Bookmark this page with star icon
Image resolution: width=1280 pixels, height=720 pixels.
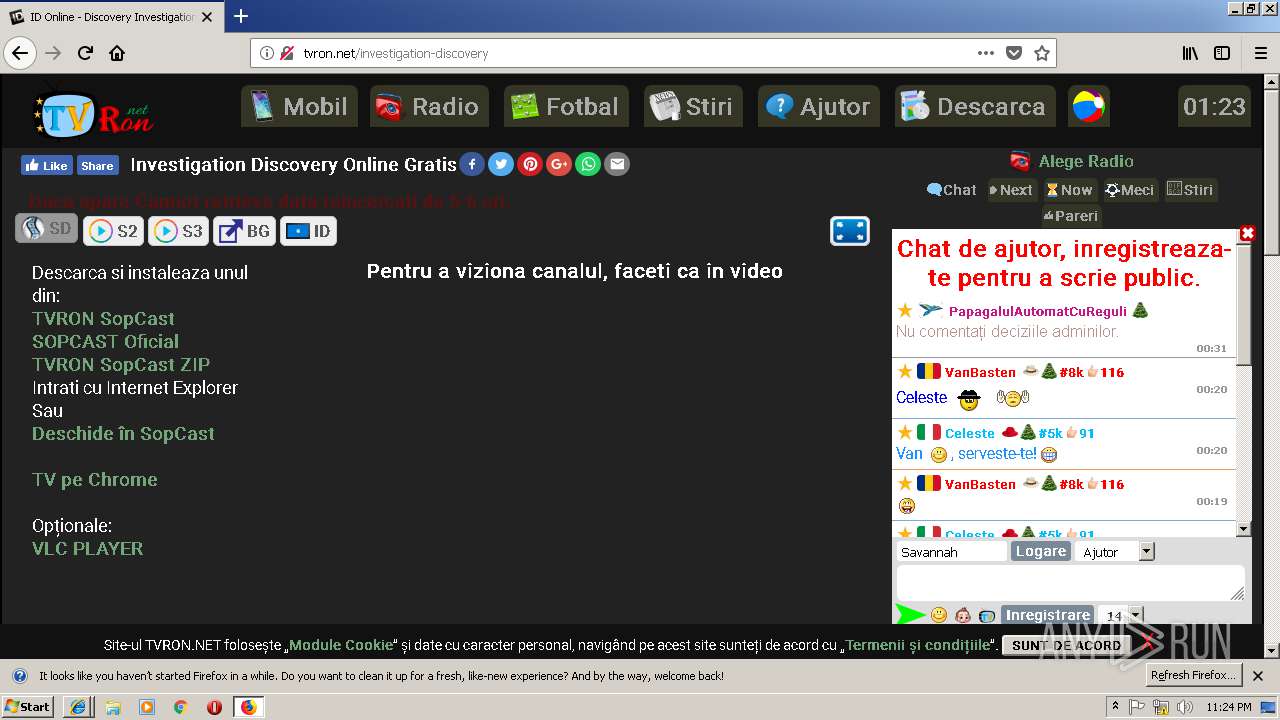[x=1042, y=53]
